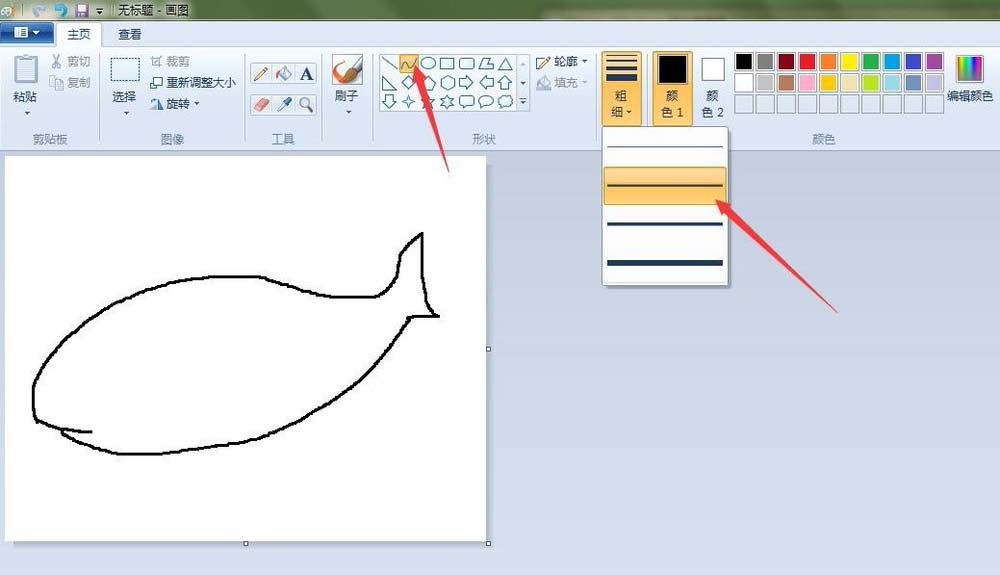Choose the Hexagon shape
The image size is (1000, 575).
click(x=447, y=82)
